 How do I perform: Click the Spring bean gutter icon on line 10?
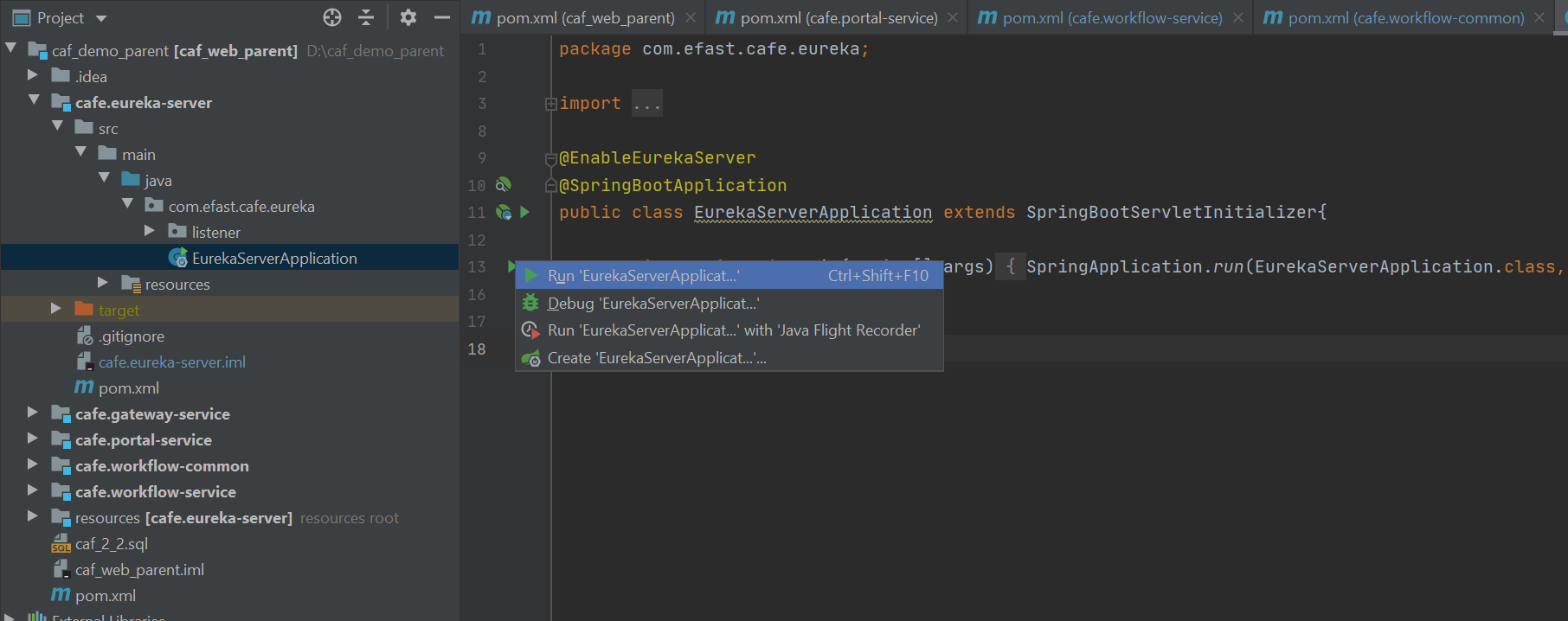coord(503,184)
